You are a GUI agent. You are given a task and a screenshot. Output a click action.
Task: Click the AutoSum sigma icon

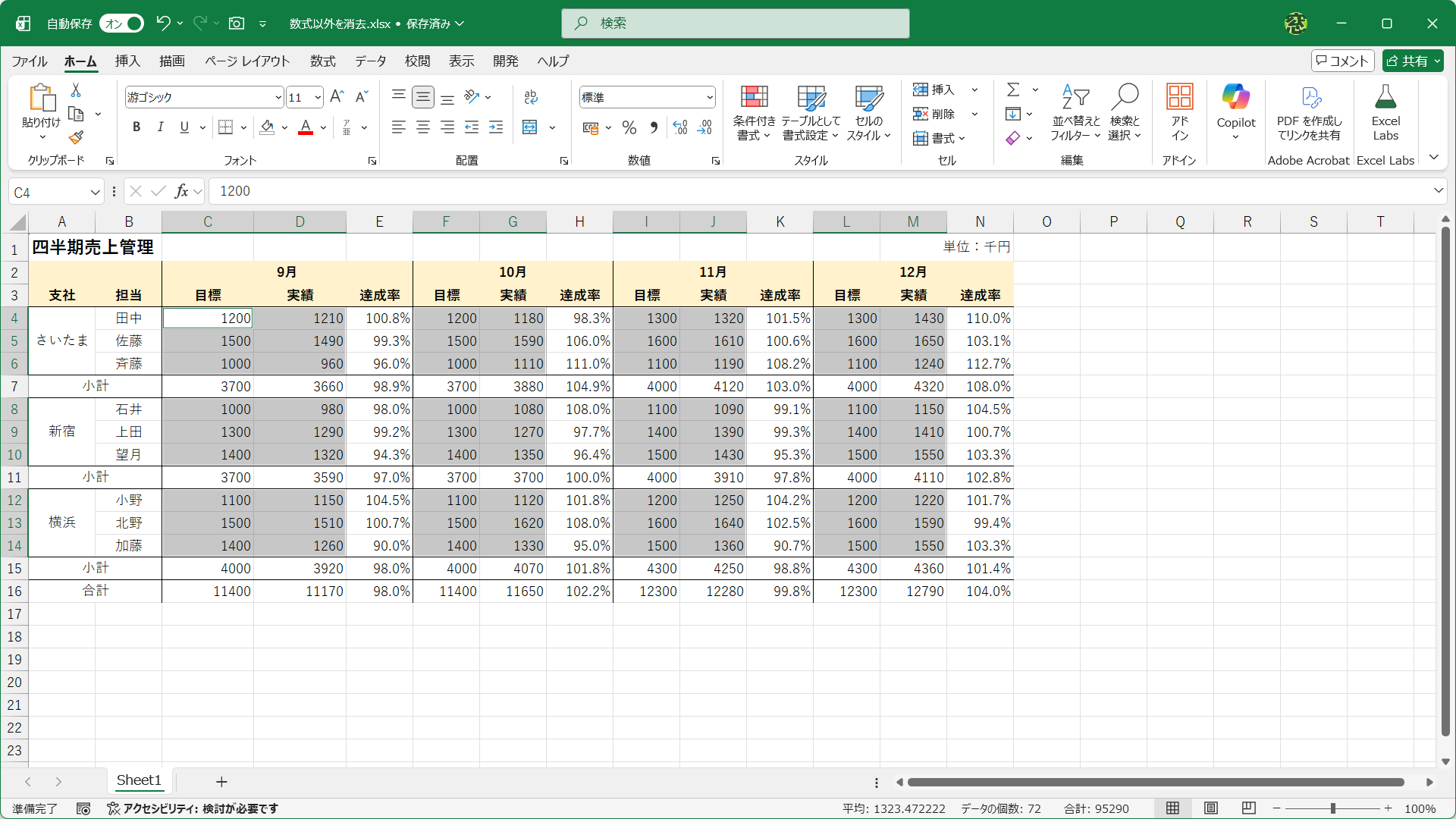point(1013,89)
